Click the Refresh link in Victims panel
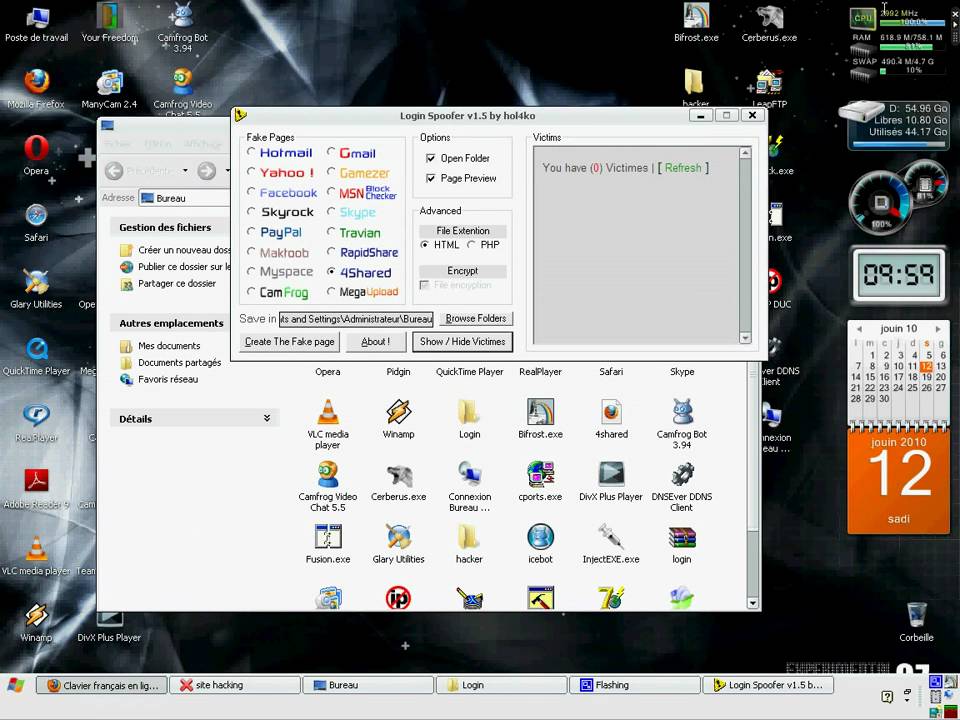 pyautogui.click(x=683, y=168)
